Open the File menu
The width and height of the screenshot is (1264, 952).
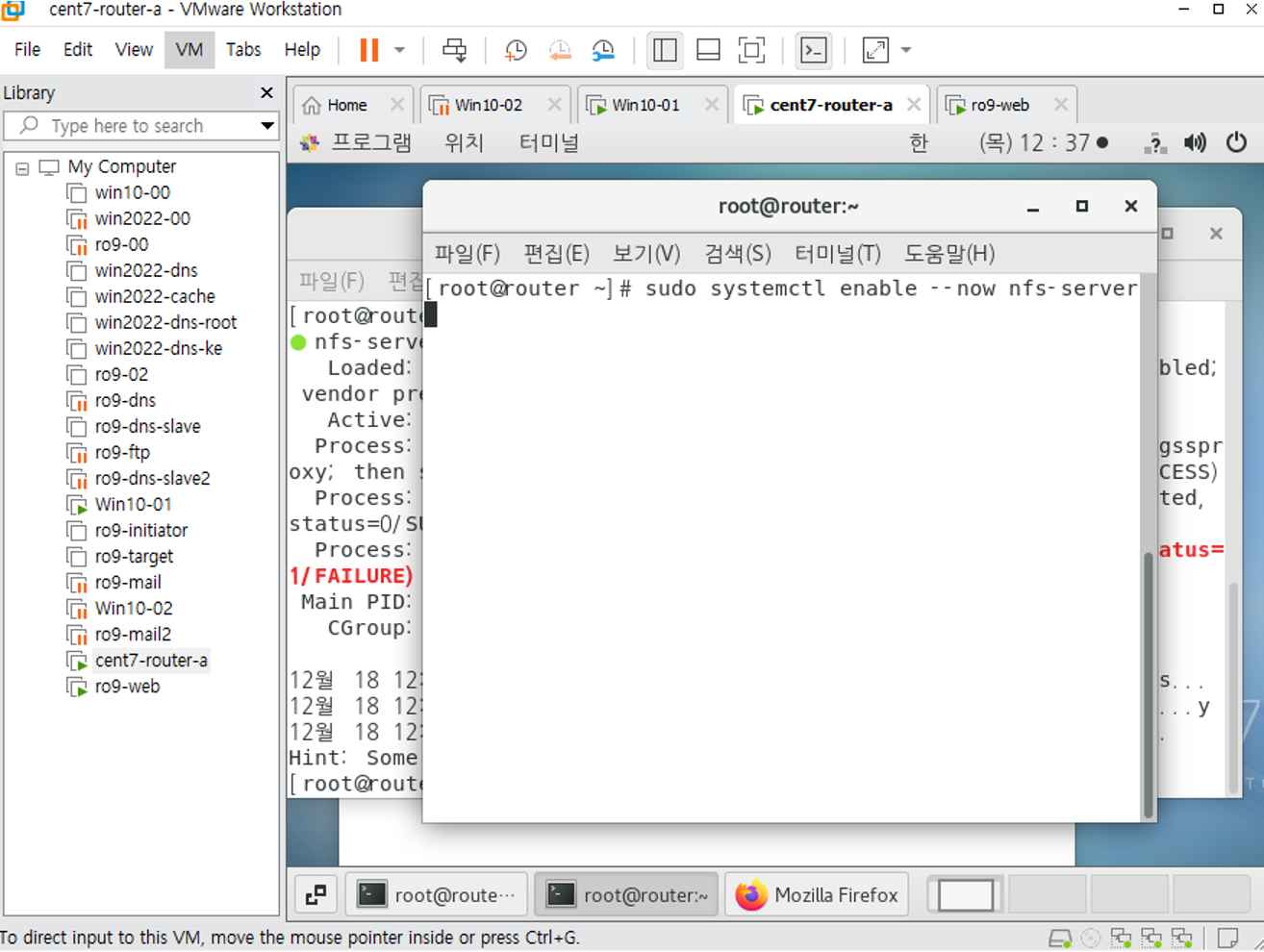(x=27, y=50)
